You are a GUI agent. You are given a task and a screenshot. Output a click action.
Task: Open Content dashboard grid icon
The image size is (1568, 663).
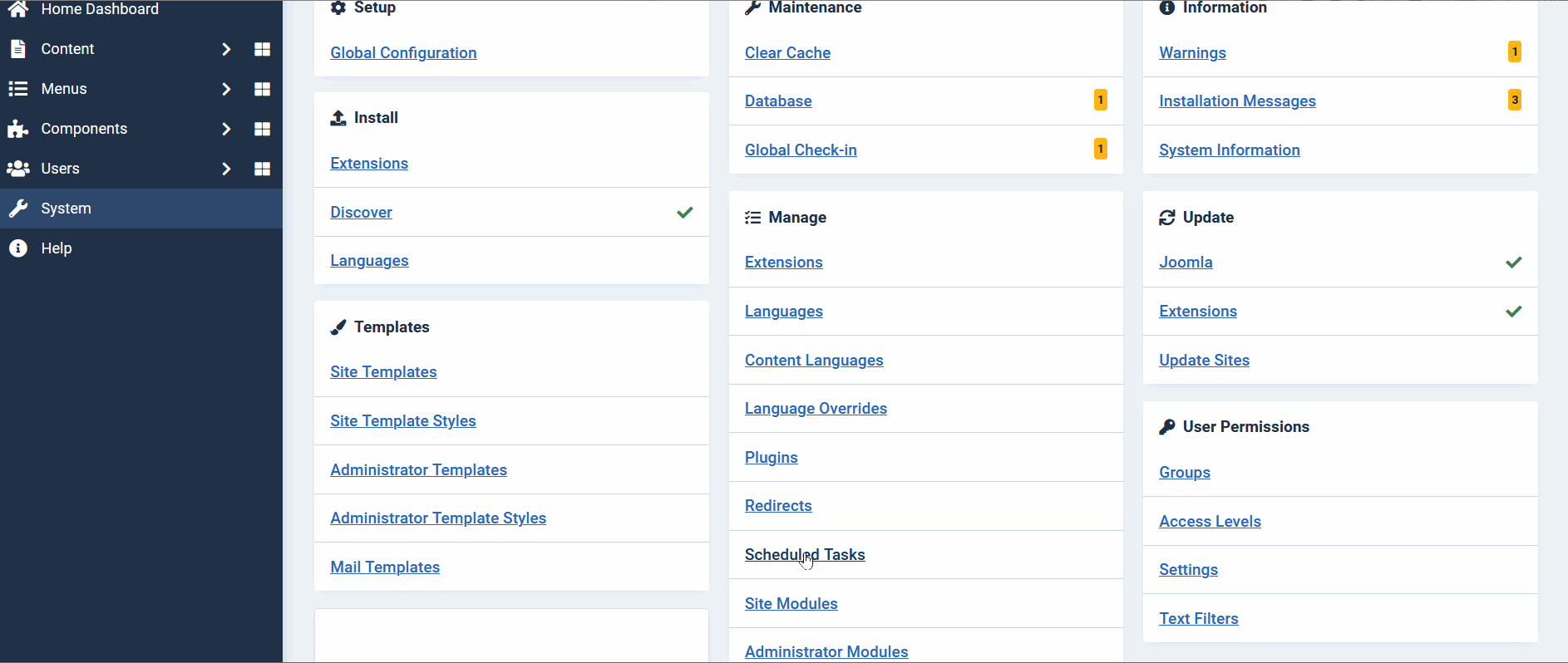click(262, 49)
